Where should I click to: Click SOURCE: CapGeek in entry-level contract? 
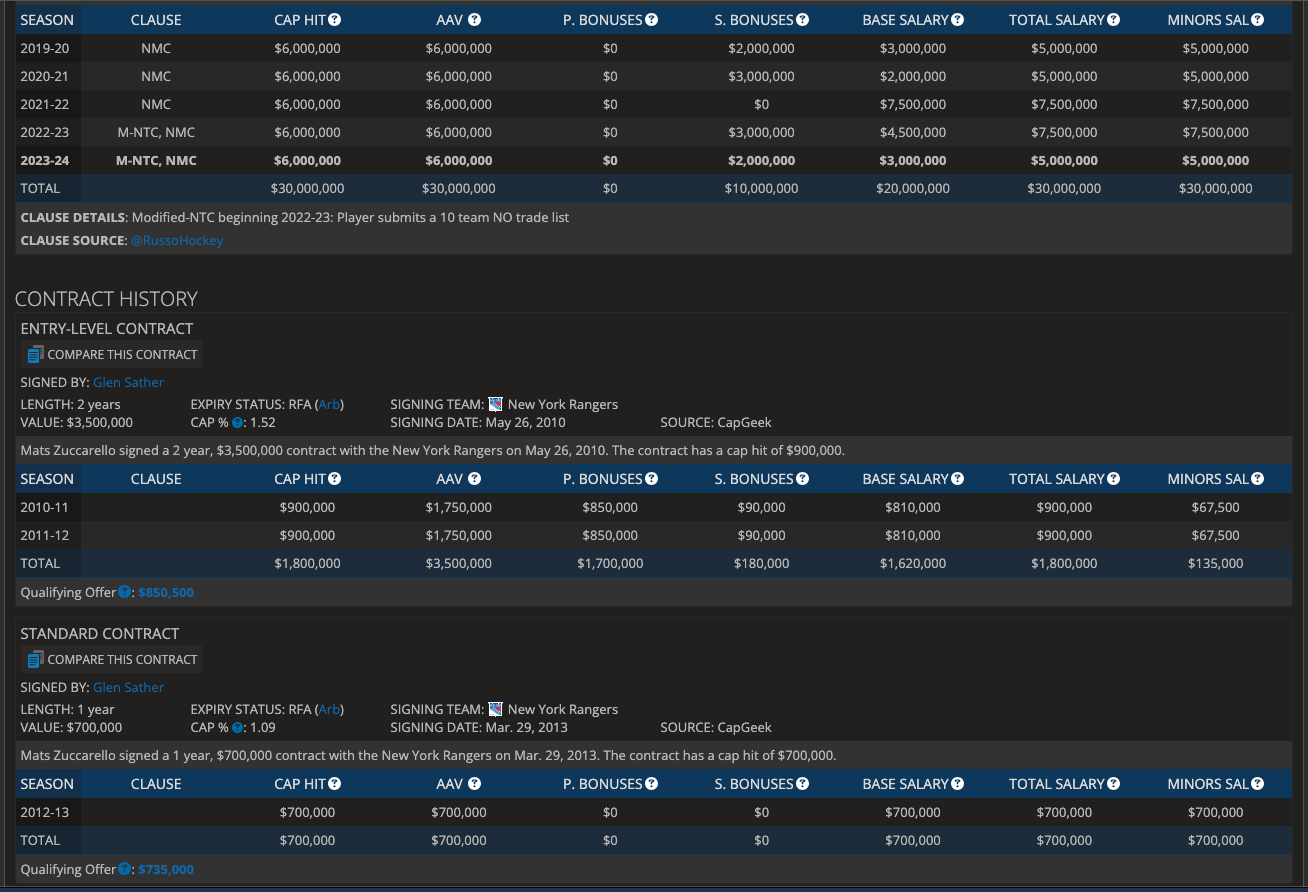tap(716, 423)
